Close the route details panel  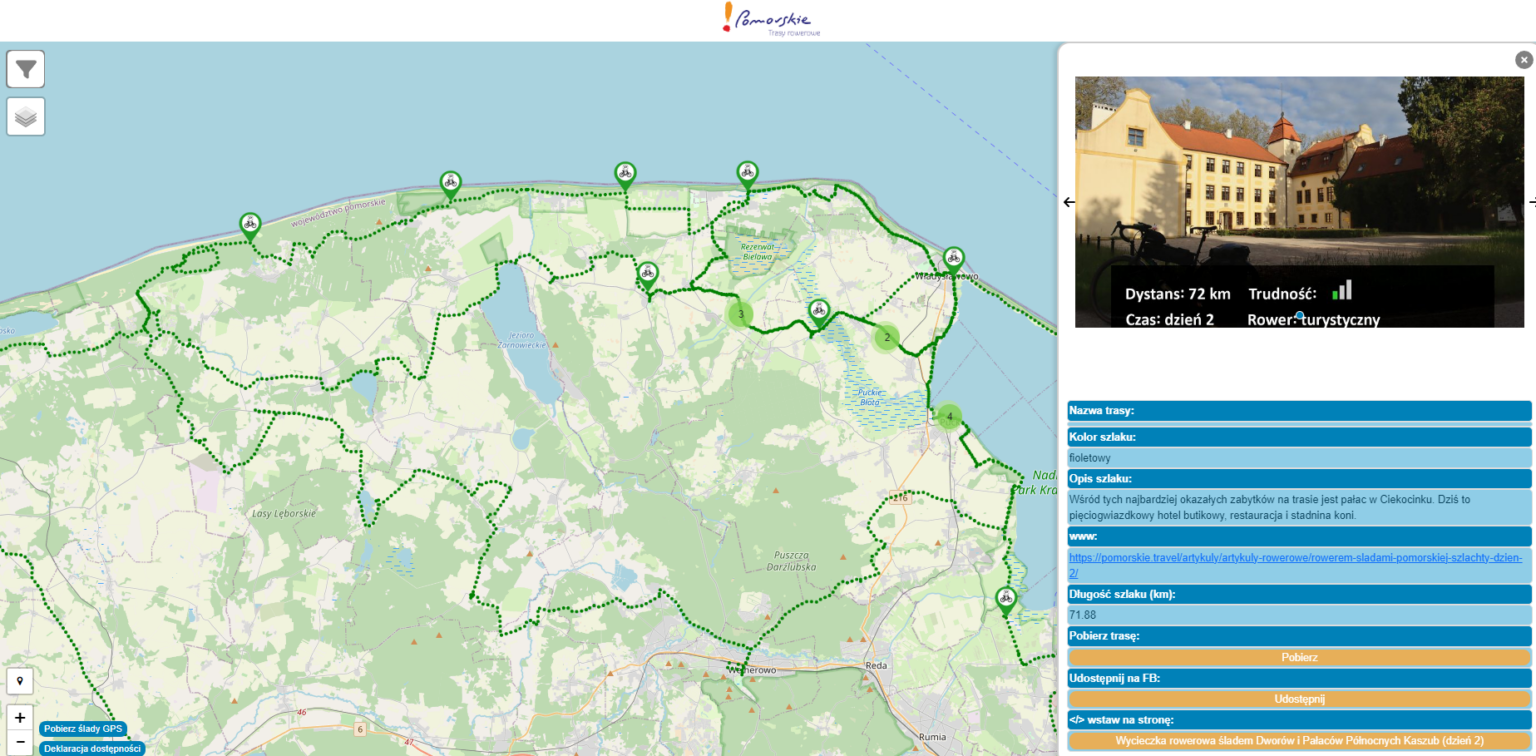[x=1523, y=60]
